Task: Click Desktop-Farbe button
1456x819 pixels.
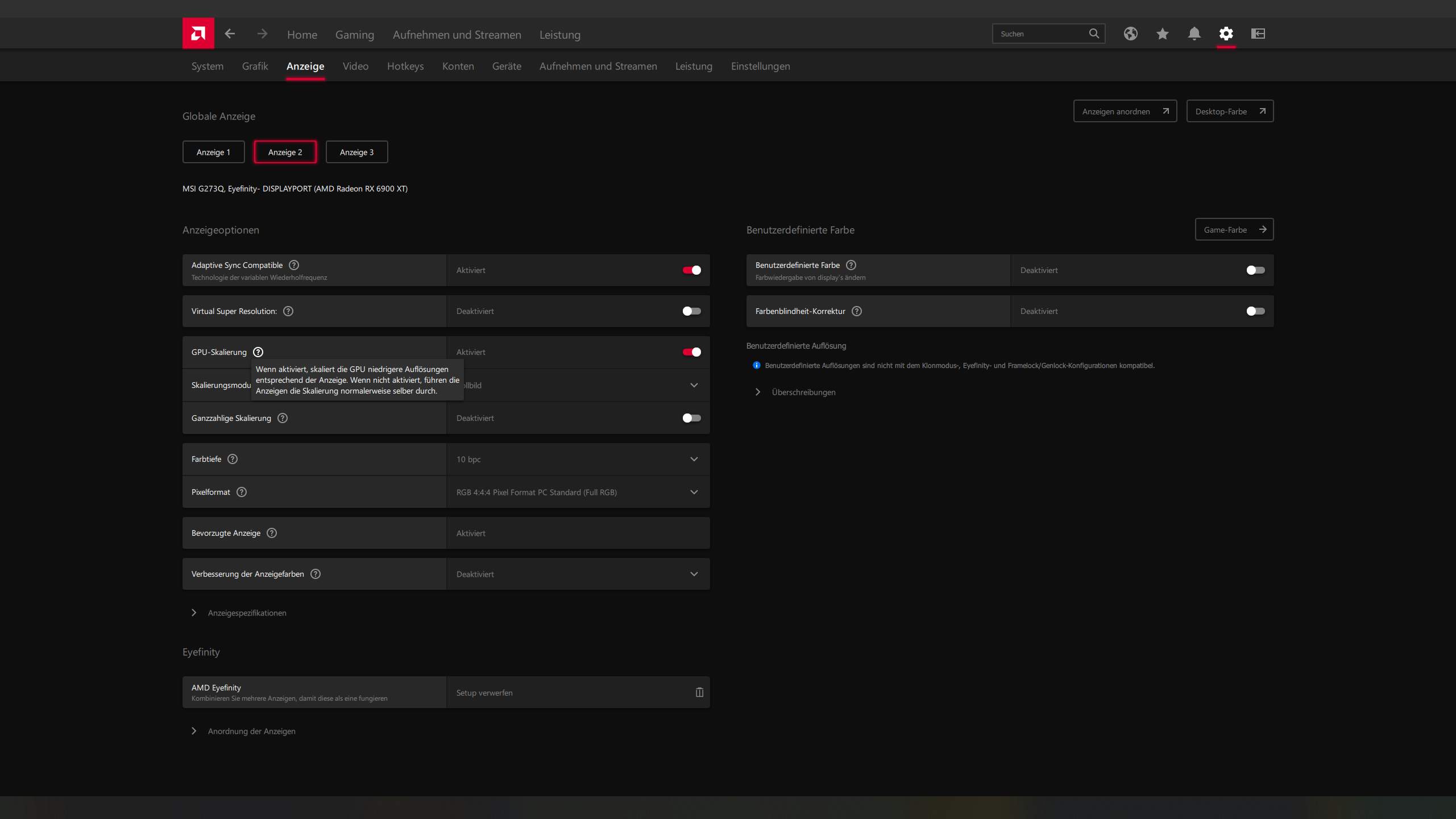Action: pos(1230,111)
